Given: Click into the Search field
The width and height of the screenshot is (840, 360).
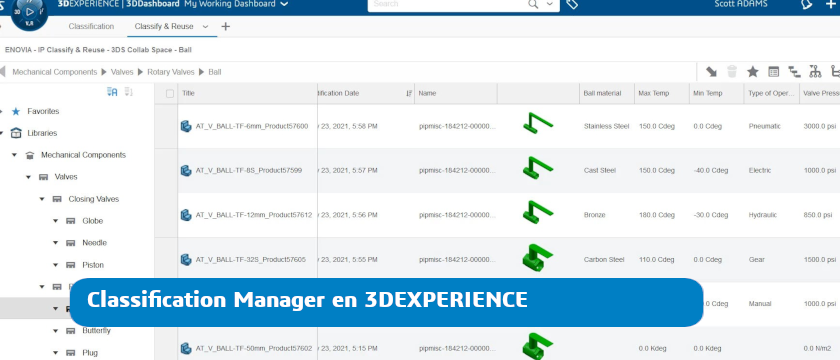Looking at the screenshot, I should [448, 4].
